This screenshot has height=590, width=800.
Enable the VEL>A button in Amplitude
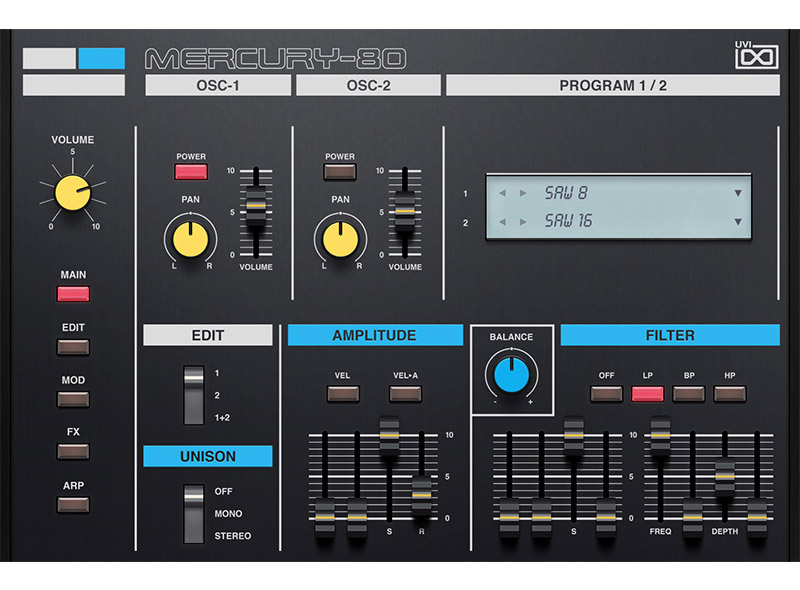pos(405,394)
